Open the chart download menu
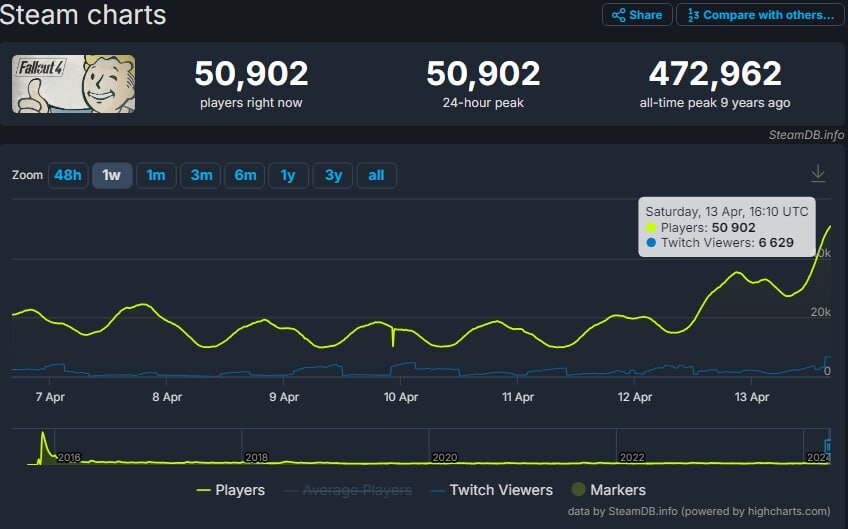The image size is (848, 529). 818,174
